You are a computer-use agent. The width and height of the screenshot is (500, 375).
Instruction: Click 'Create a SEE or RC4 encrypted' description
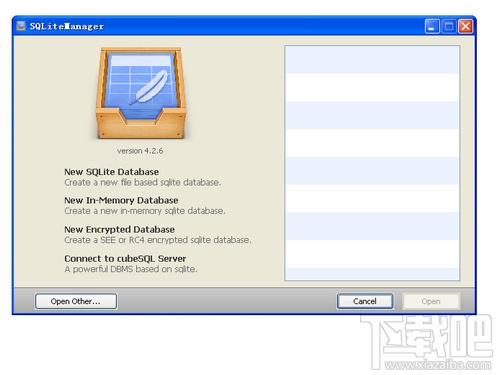(158, 240)
